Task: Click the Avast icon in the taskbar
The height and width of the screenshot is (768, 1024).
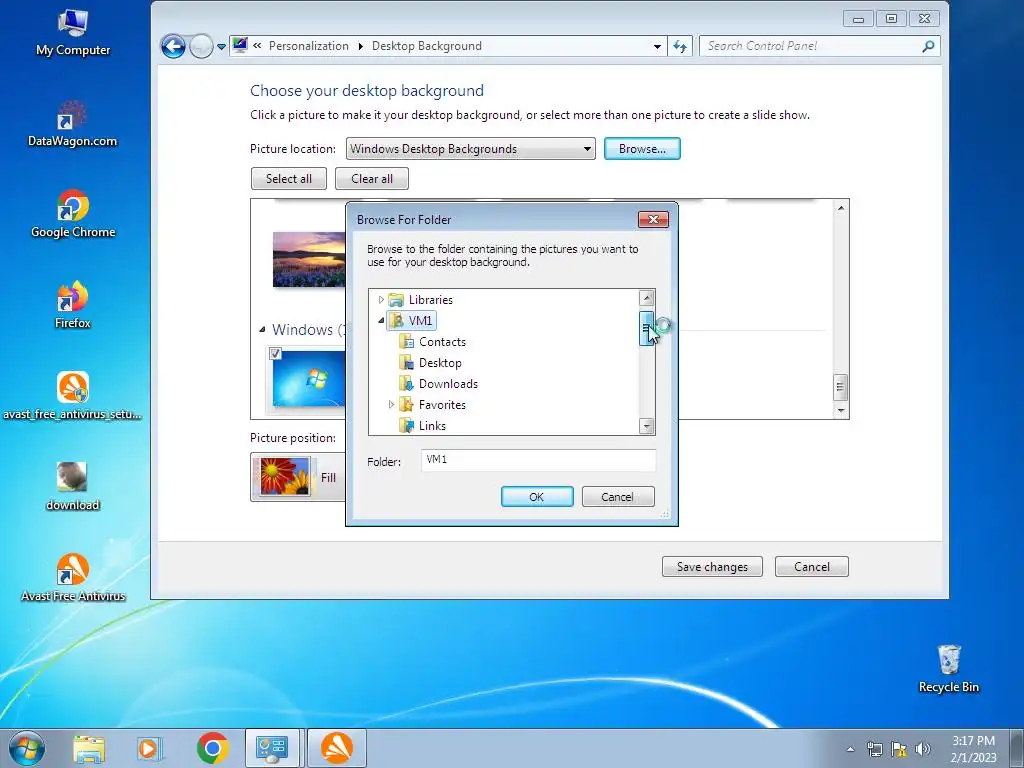Action: coord(336,748)
